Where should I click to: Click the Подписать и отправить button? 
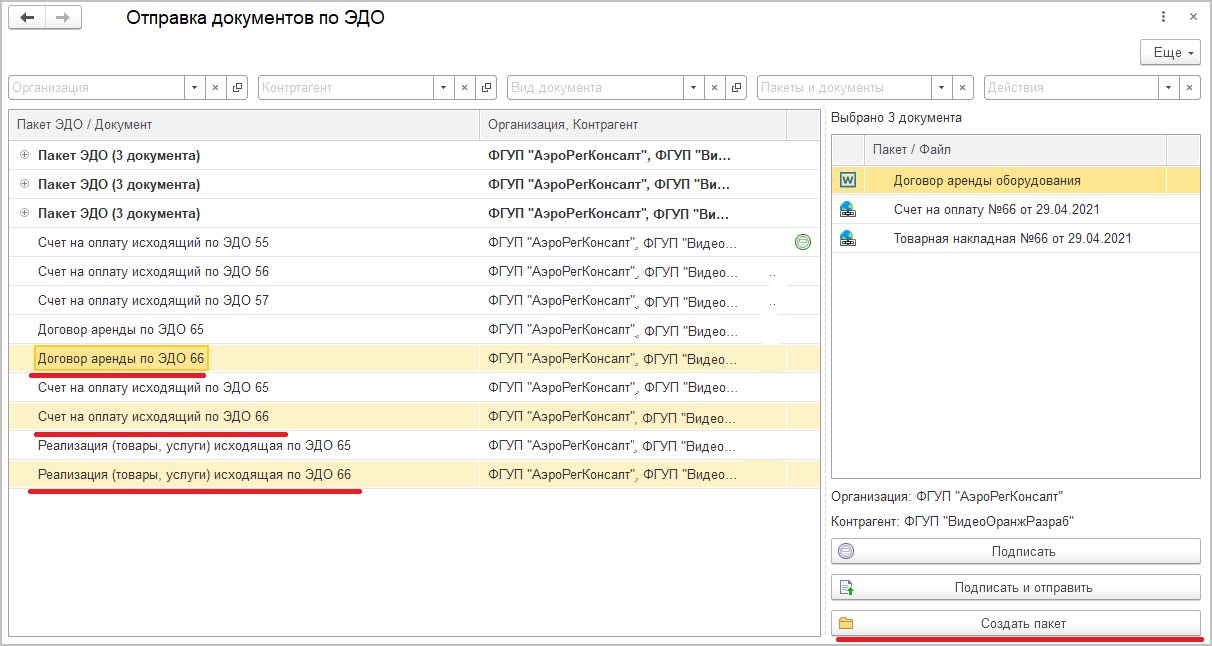(1015, 587)
